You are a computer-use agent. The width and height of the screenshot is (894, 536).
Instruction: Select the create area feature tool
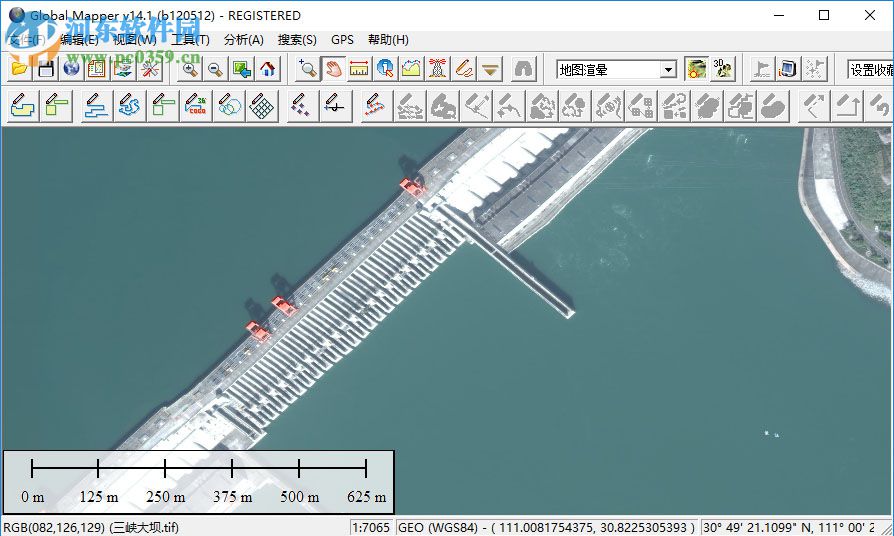(x=23, y=105)
